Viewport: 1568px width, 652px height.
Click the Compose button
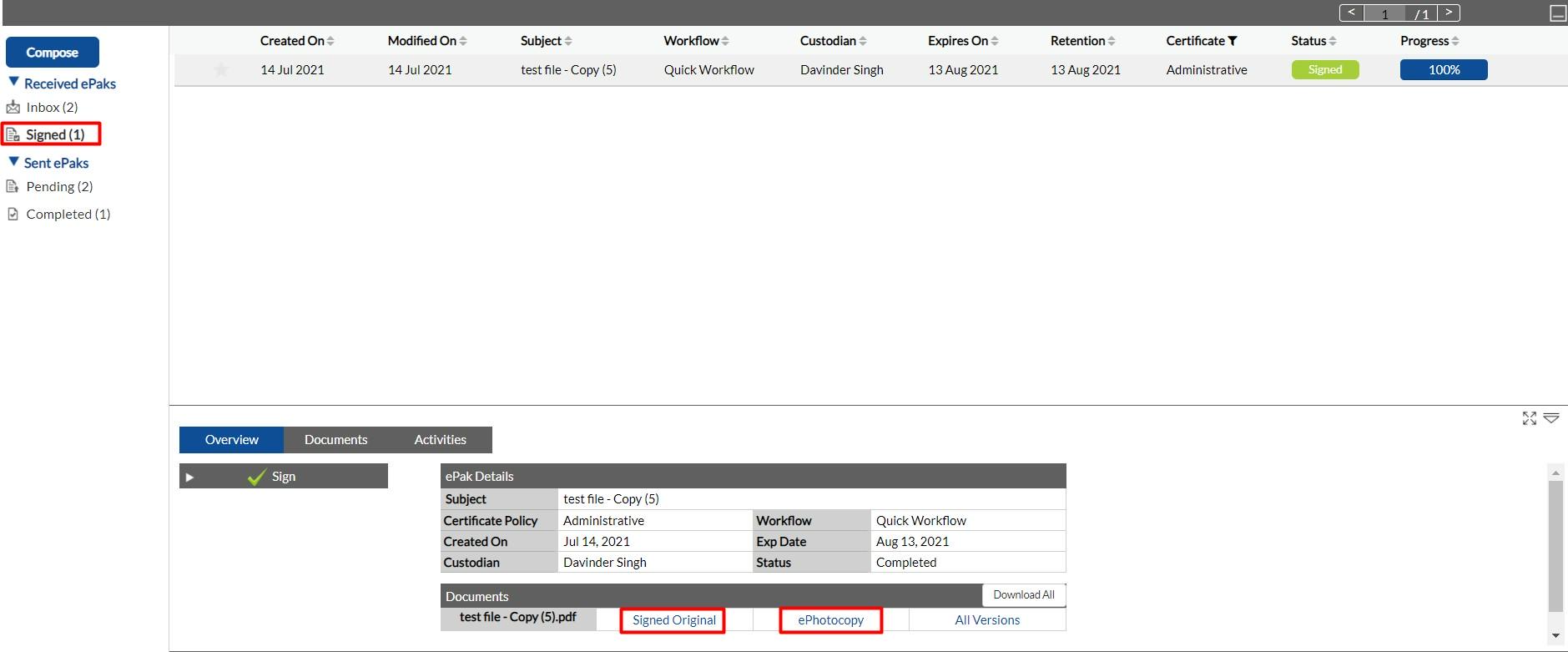coord(53,52)
